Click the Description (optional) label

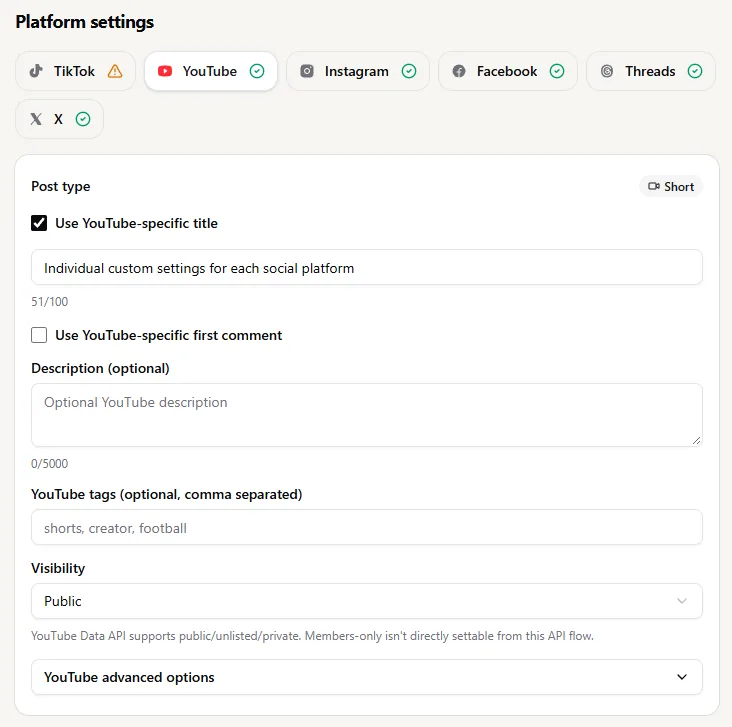point(100,368)
